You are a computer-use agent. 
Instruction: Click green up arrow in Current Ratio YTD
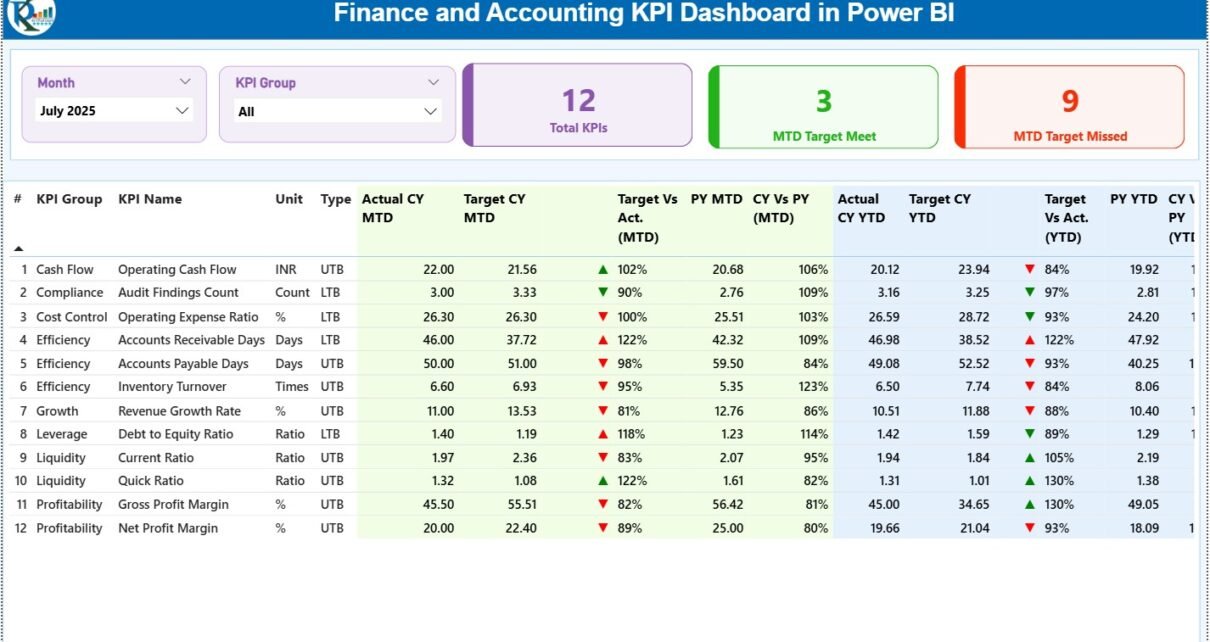point(1029,458)
